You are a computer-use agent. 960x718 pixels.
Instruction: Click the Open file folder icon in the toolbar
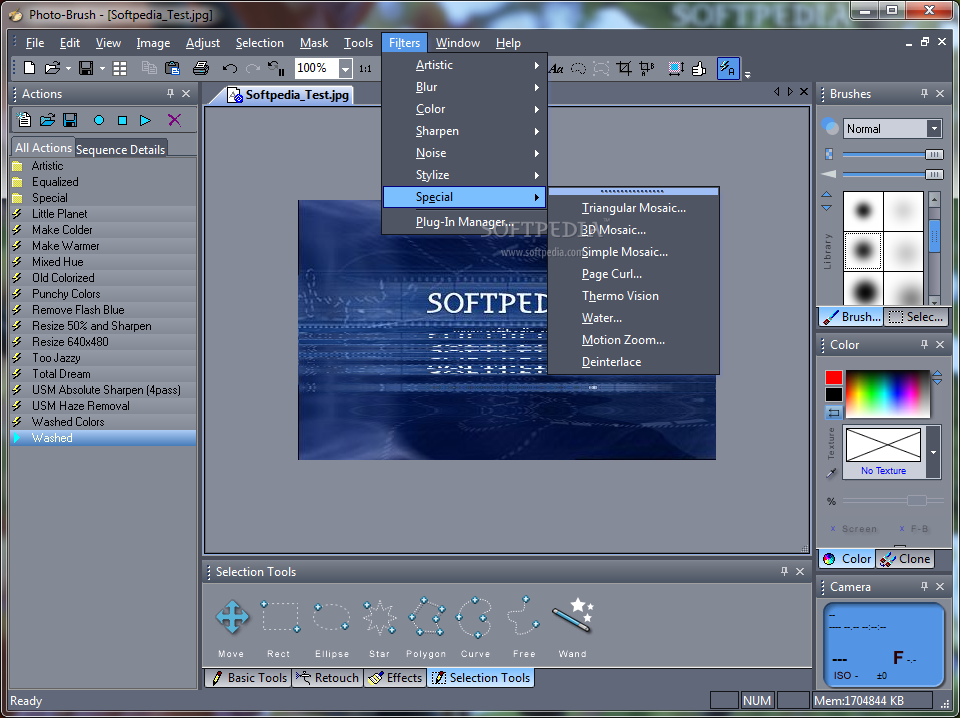point(52,68)
